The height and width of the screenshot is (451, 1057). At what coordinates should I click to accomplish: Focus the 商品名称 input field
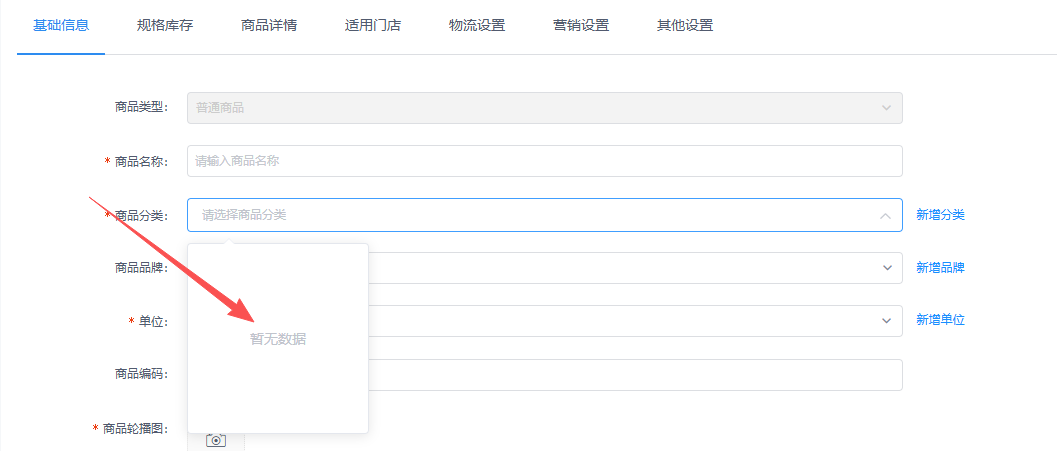(x=544, y=161)
